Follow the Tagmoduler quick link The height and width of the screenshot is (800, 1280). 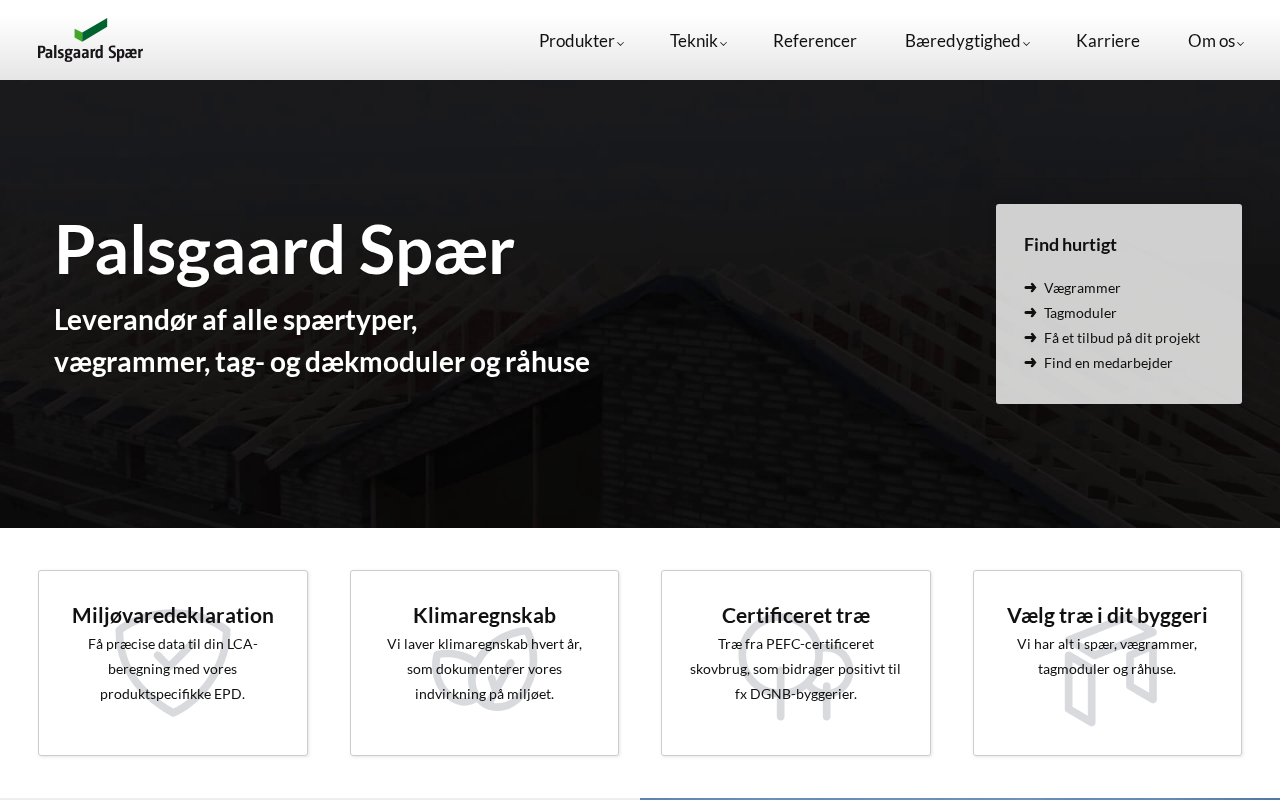pos(1080,313)
